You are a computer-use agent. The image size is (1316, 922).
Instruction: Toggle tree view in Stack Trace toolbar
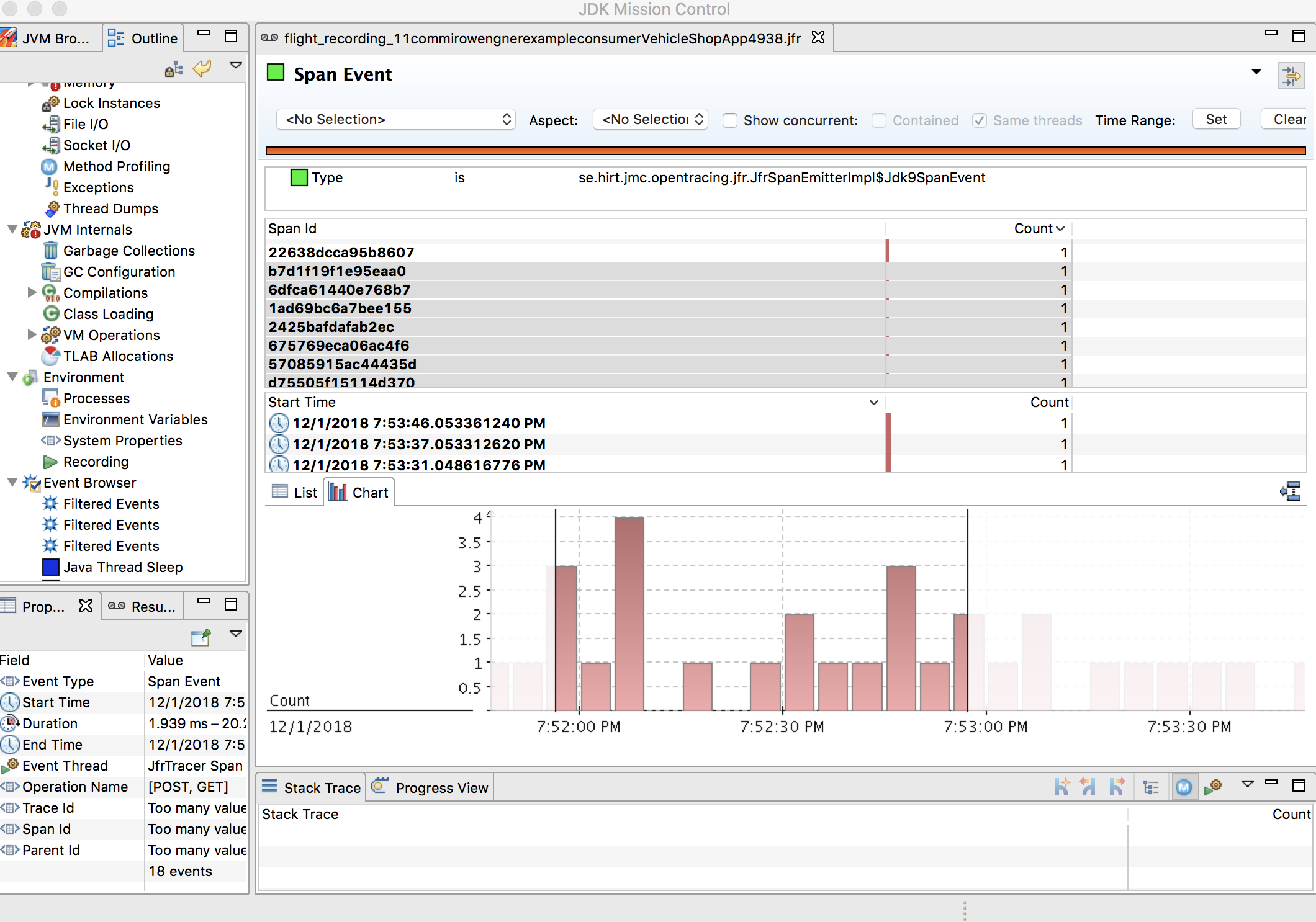pyautogui.click(x=1151, y=787)
